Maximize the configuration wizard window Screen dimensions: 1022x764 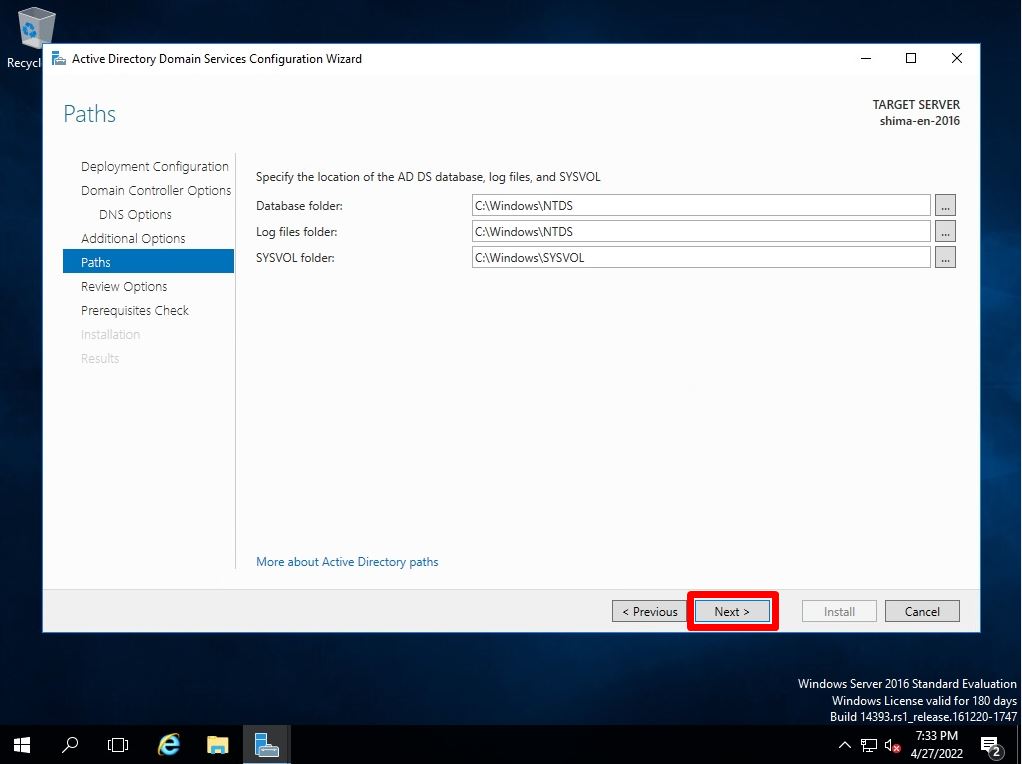click(911, 59)
